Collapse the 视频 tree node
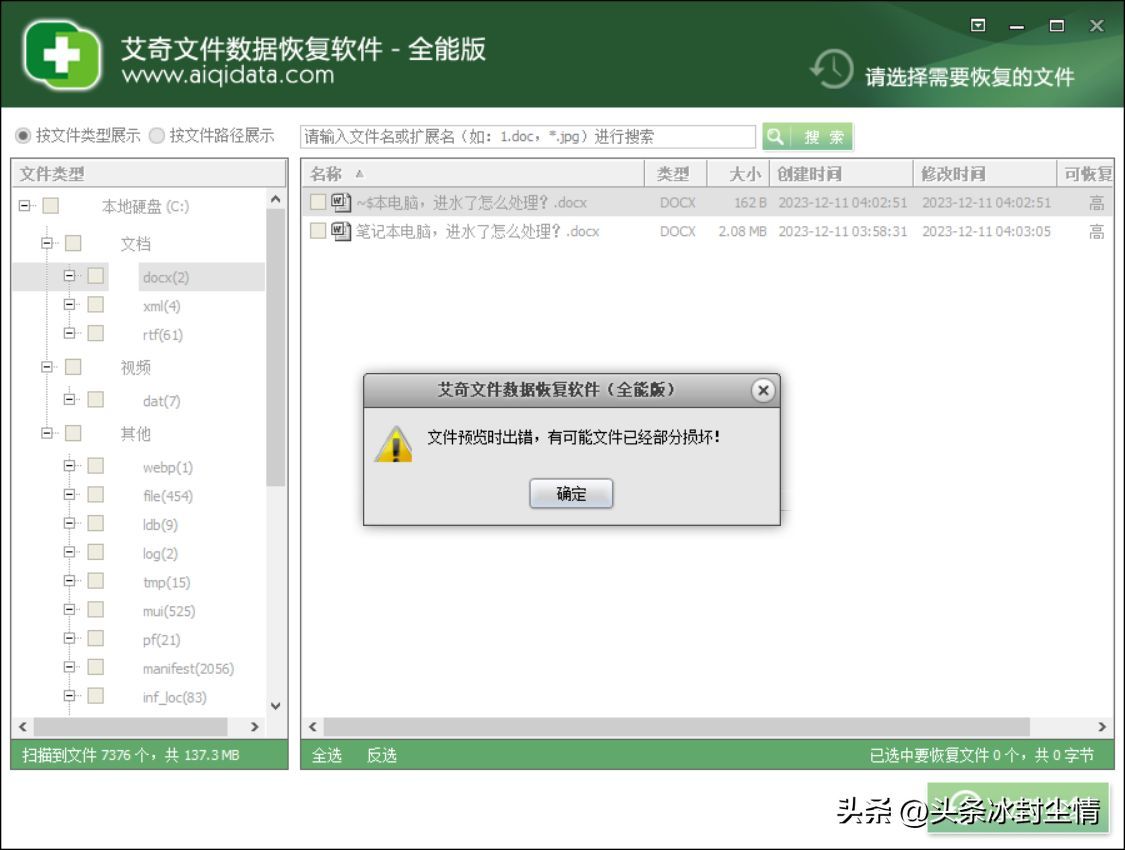 coord(47,367)
